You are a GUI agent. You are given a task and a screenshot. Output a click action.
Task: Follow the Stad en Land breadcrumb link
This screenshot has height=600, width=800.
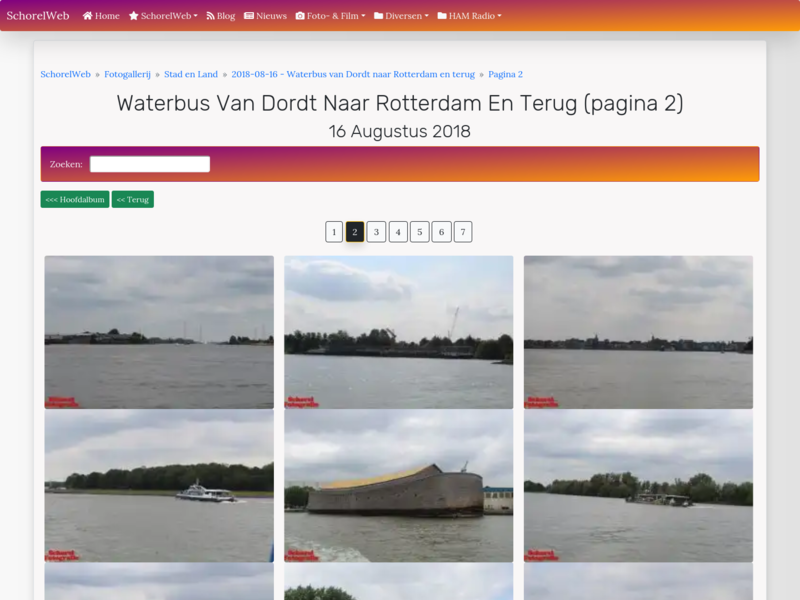point(191,74)
